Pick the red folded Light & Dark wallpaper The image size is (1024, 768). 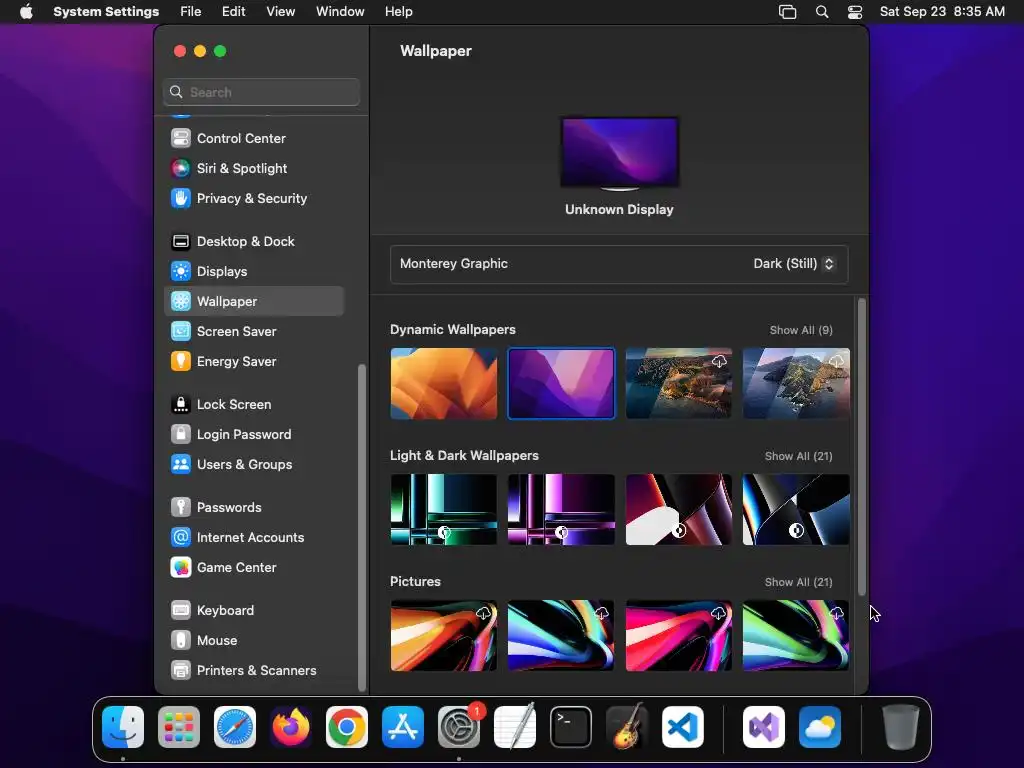(679, 509)
